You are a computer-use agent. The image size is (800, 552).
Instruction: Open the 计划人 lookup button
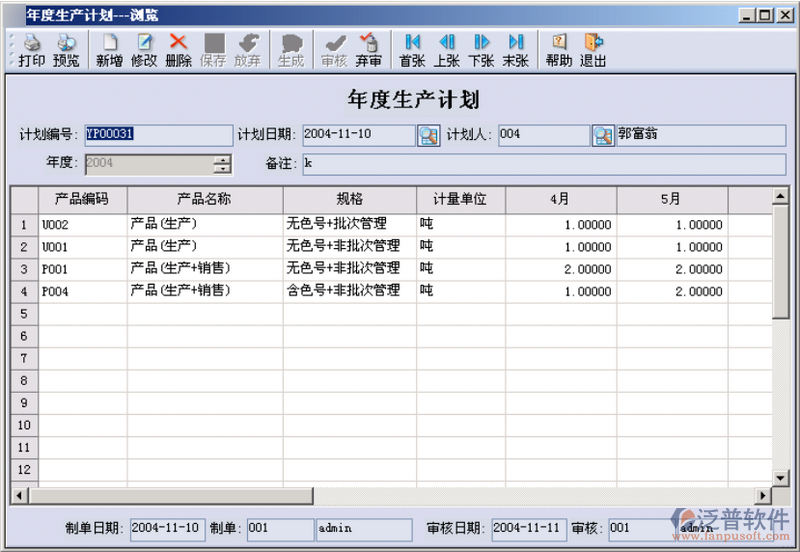602,135
